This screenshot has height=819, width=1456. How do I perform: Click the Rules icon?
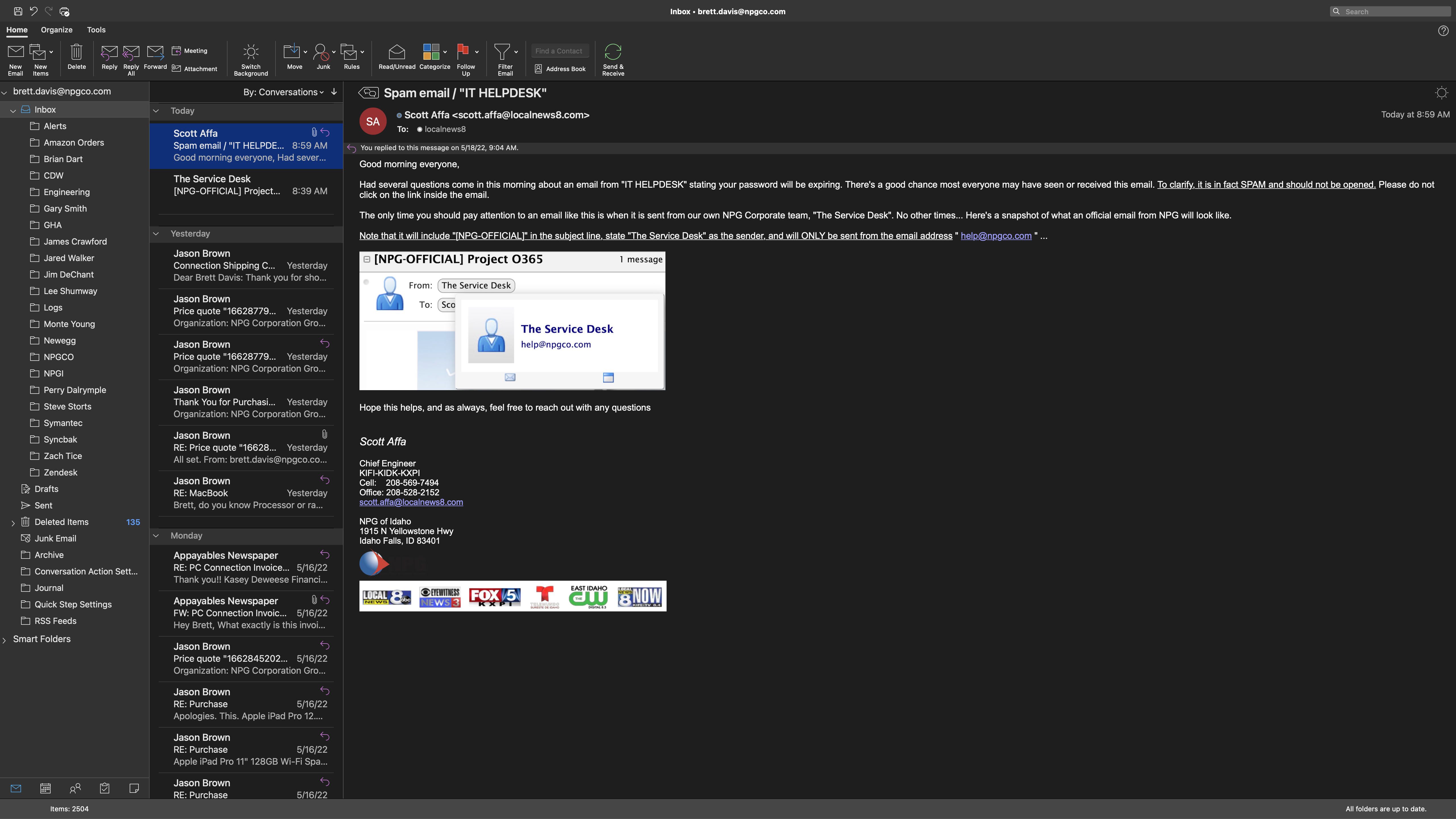coord(349,52)
